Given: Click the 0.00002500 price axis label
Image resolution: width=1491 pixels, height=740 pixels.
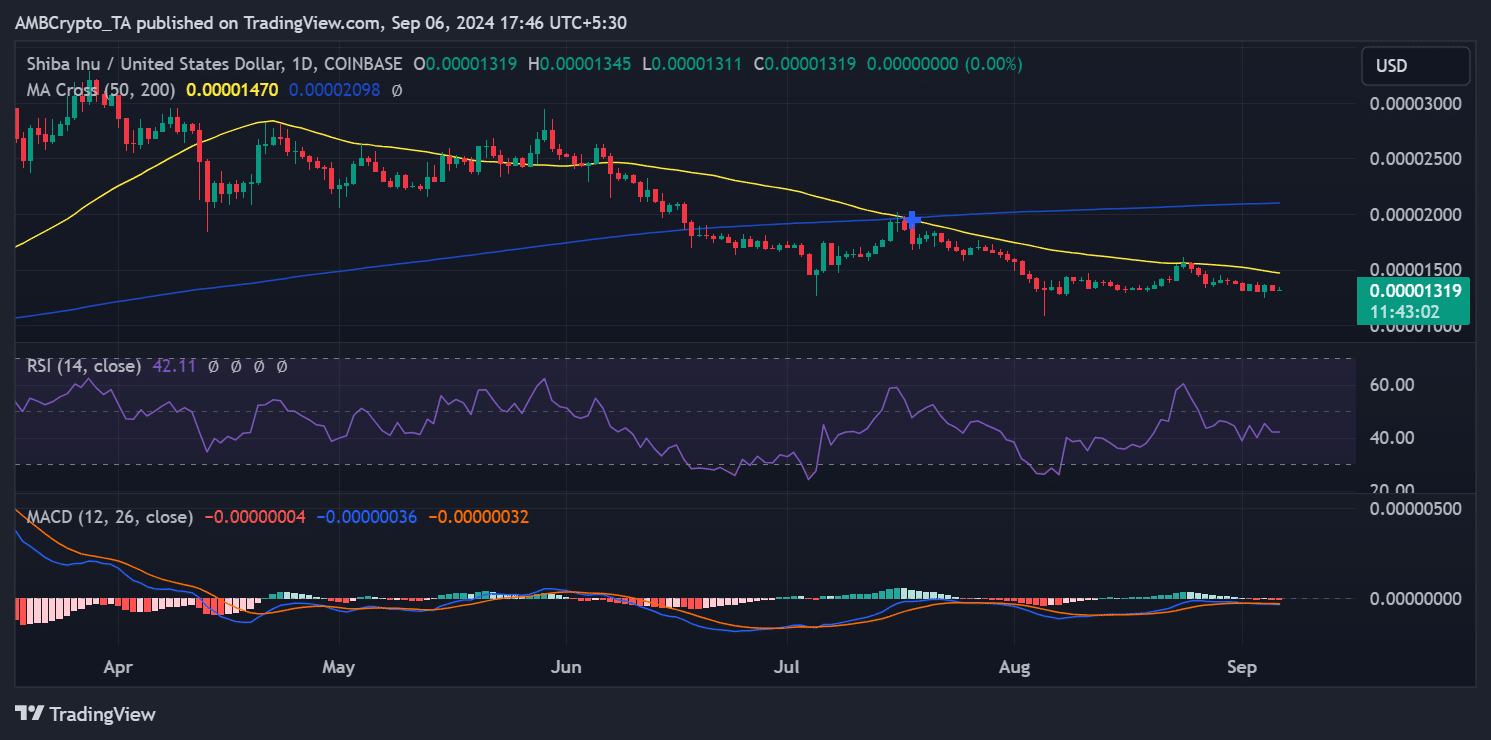Looking at the screenshot, I should (x=1416, y=159).
